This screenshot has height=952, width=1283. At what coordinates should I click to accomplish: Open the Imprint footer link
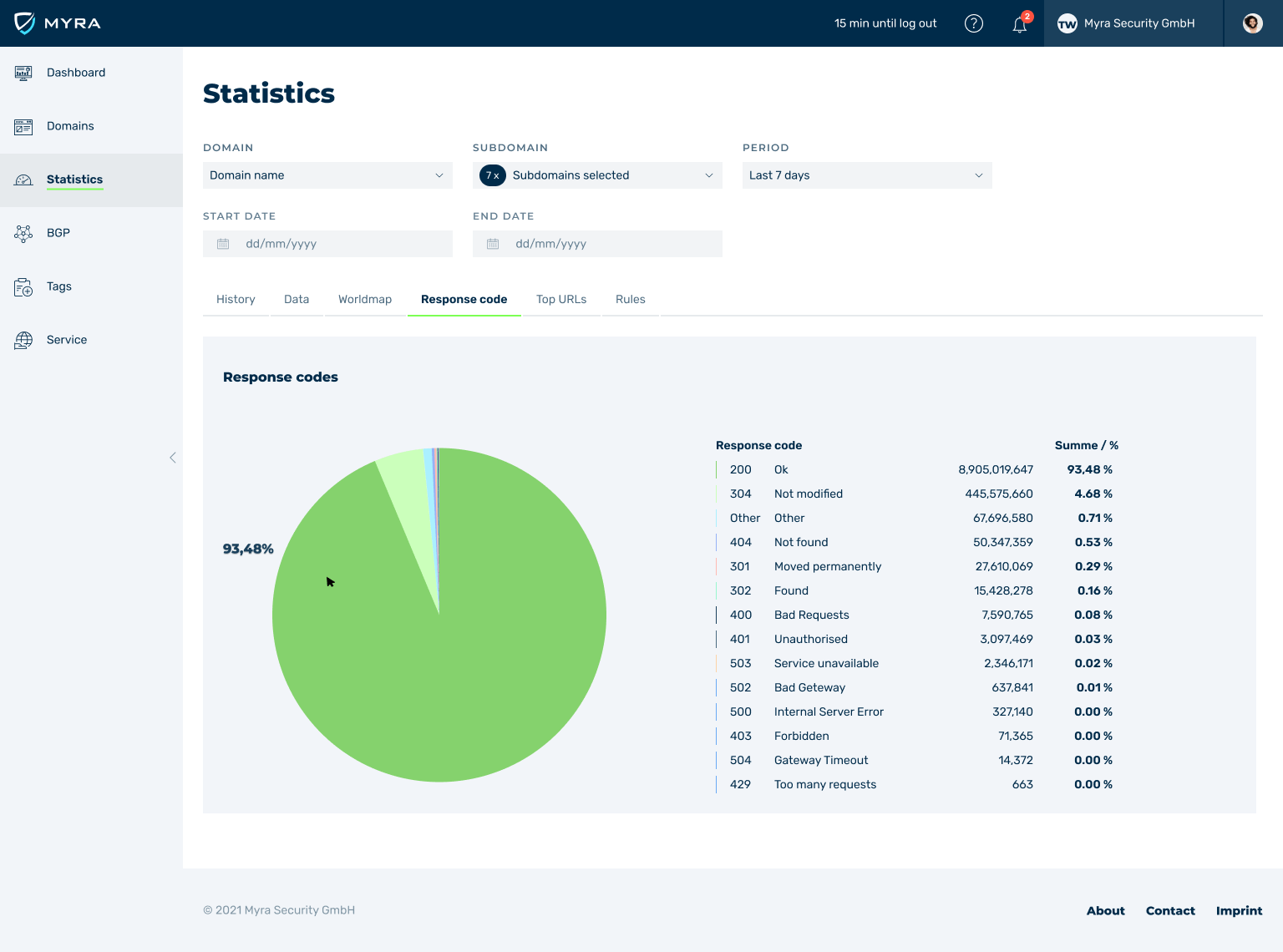click(x=1239, y=910)
